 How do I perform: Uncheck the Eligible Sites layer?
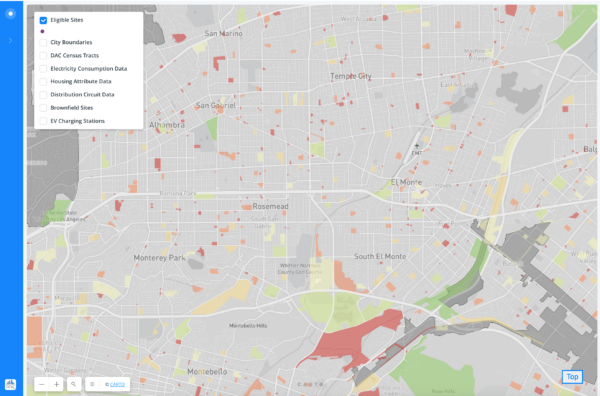coord(43,20)
